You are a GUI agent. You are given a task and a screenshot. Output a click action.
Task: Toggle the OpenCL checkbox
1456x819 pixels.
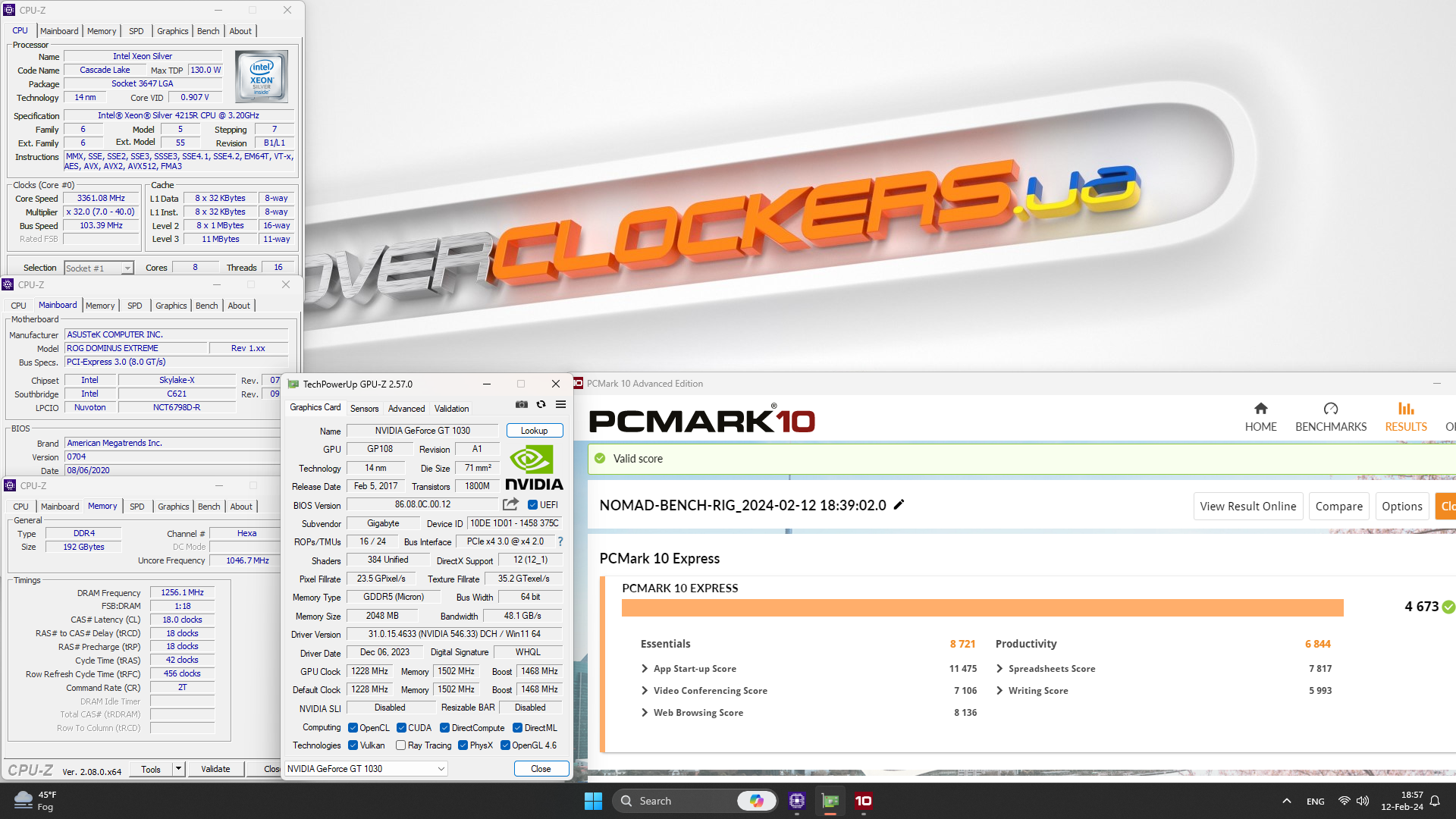(353, 728)
